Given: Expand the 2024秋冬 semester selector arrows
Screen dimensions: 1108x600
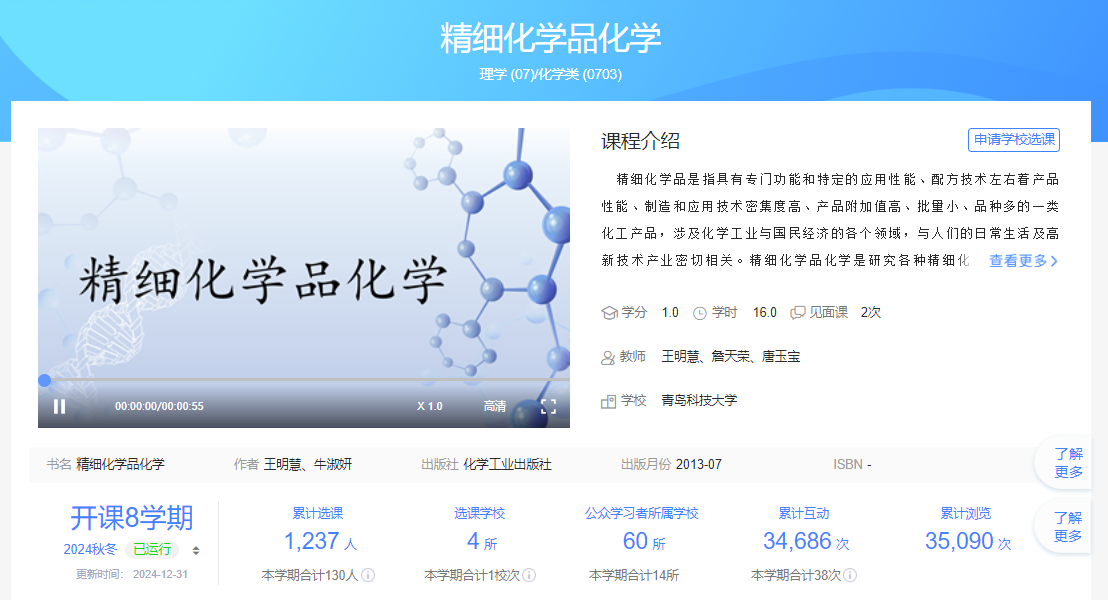Looking at the screenshot, I should [x=196, y=550].
